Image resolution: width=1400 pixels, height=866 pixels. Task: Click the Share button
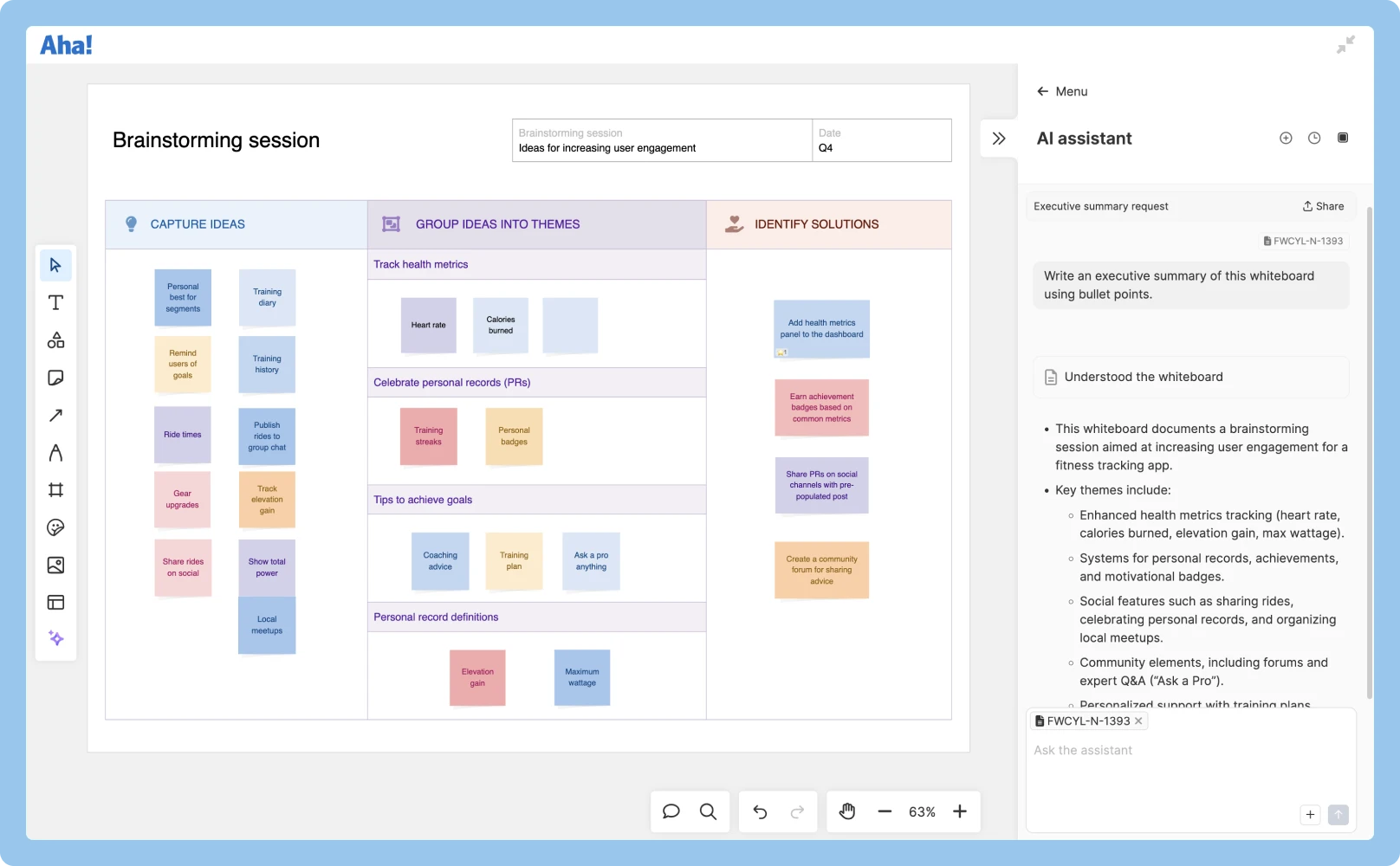1323,206
